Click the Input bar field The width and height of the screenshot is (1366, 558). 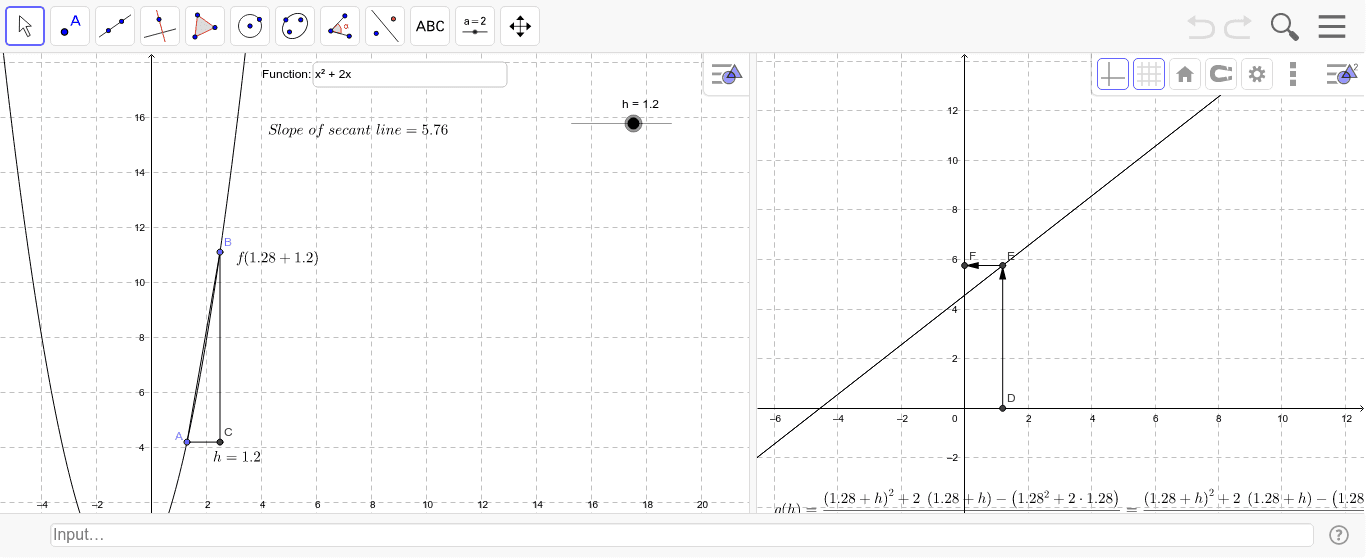coord(682,535)
